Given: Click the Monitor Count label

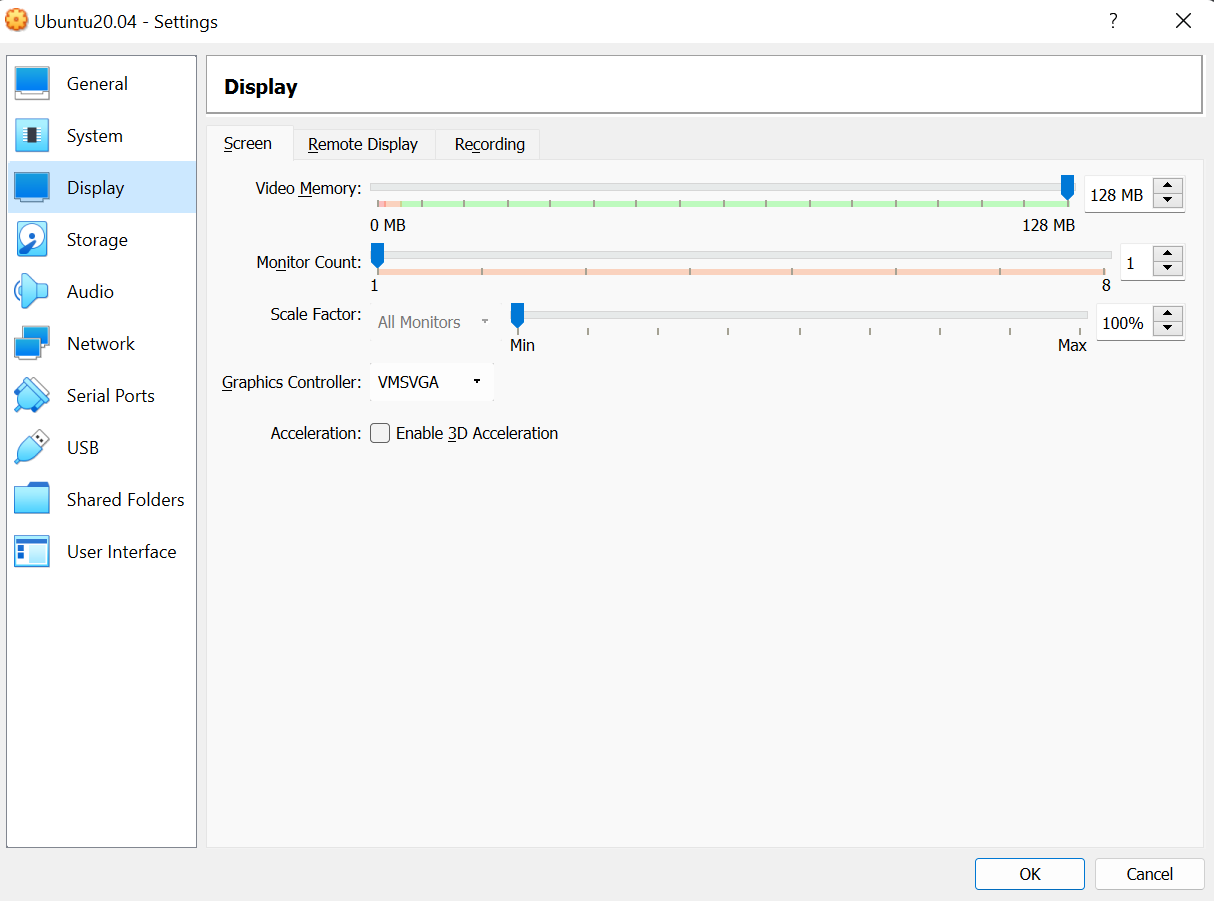Looking at the screenshot, I should (x=309, y=262).
